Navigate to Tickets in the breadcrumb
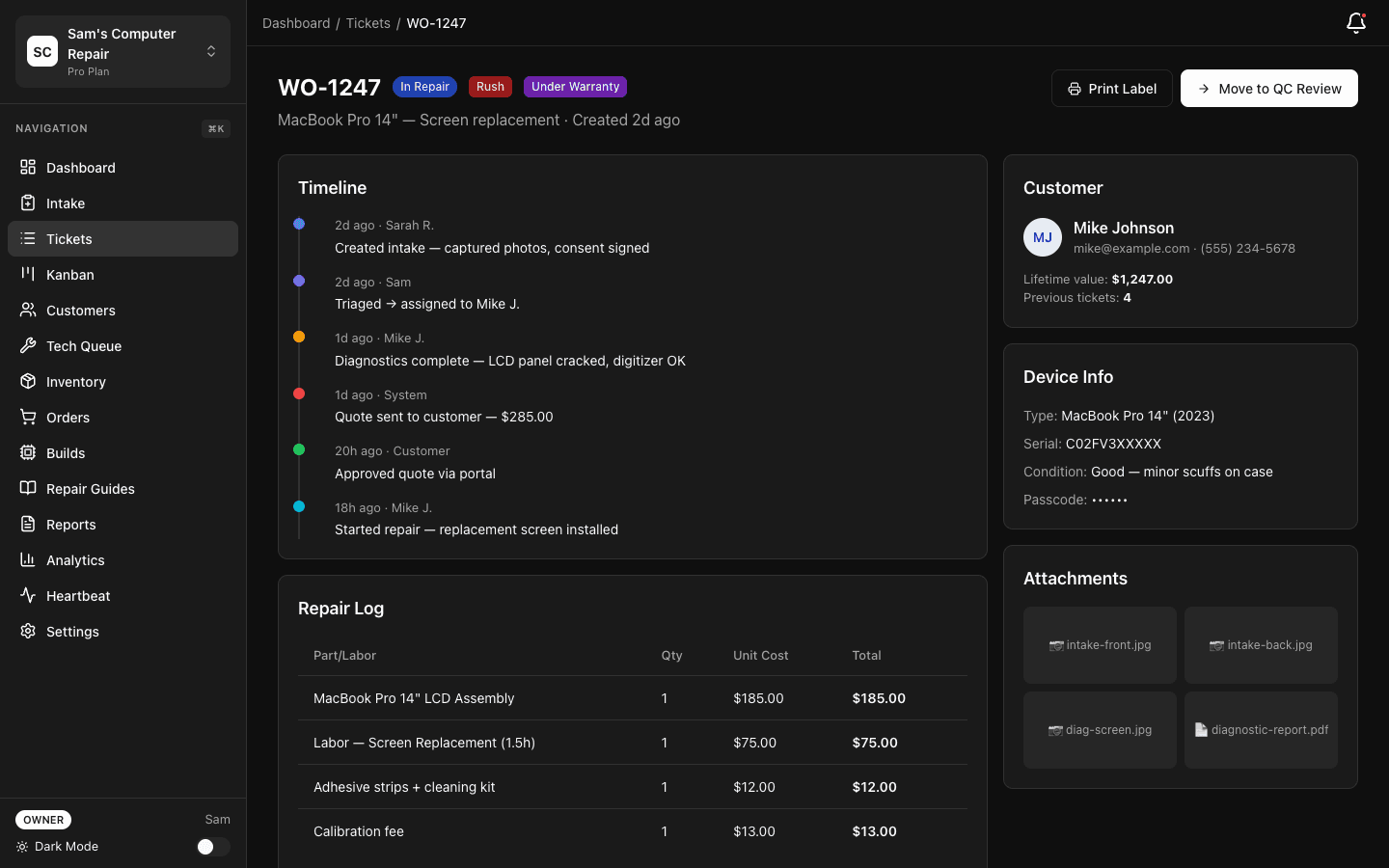The image size is (1389, 868). [x=368, y=23]
